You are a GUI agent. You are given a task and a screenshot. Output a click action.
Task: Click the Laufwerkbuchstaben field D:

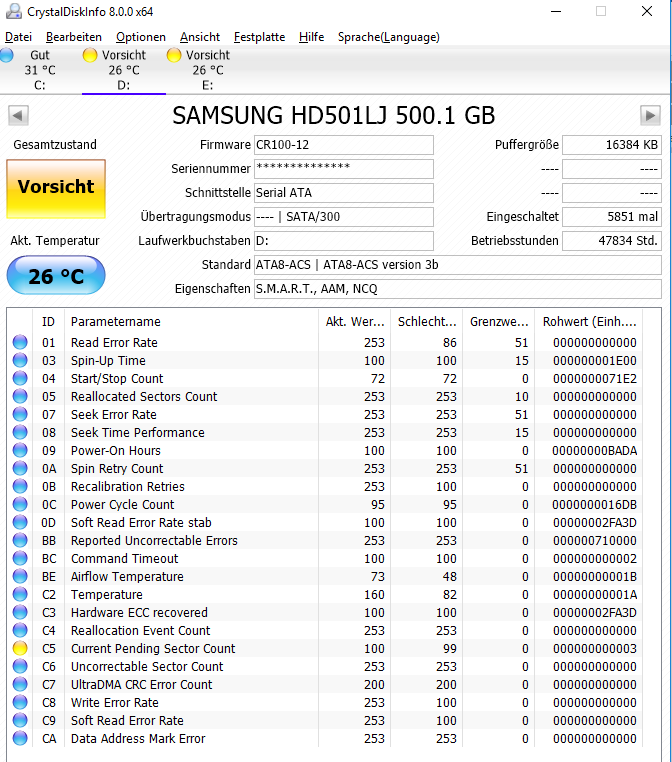click(x=344, y=241)
